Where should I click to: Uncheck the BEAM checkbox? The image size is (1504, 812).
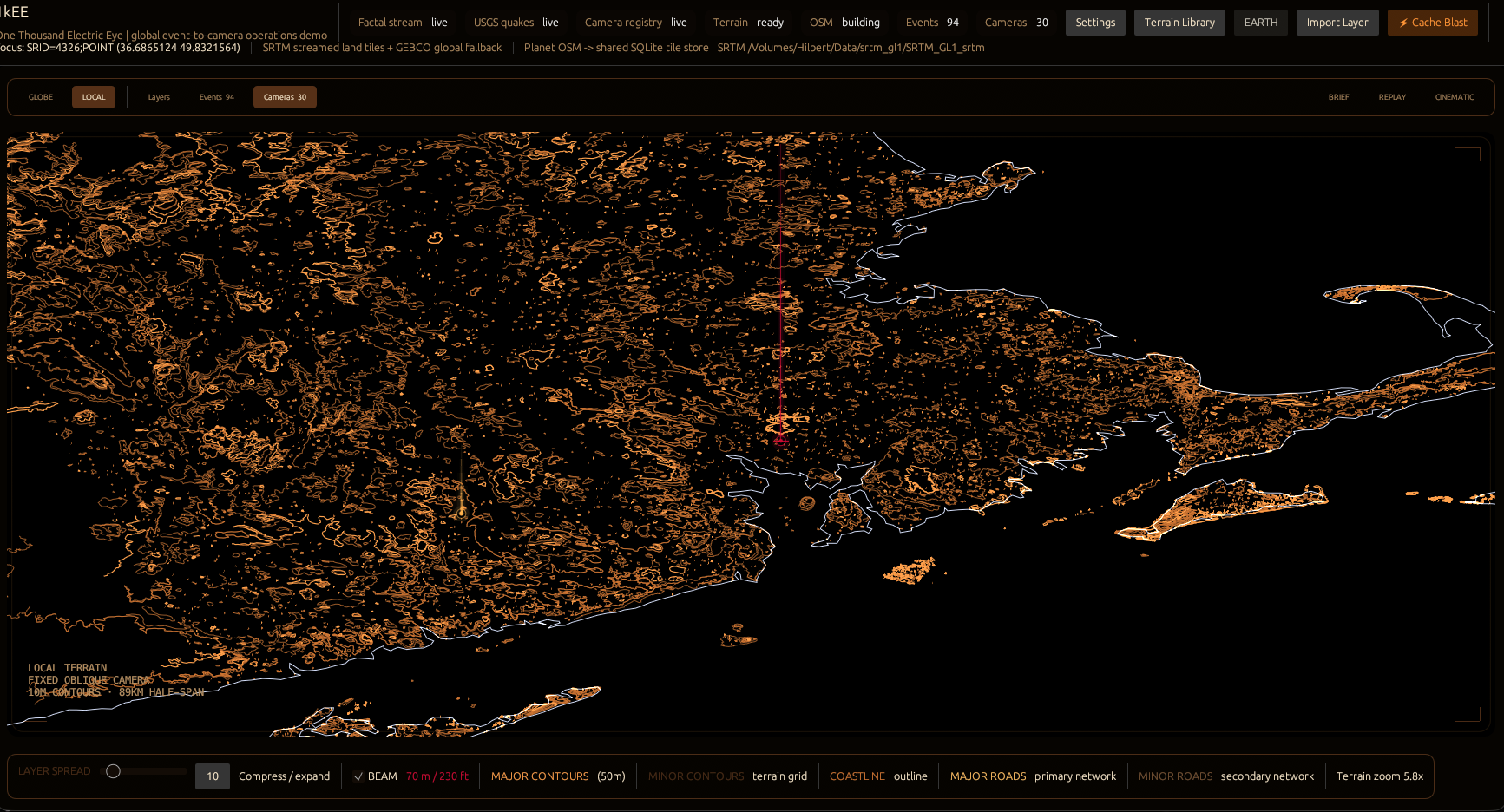[358, 776]
